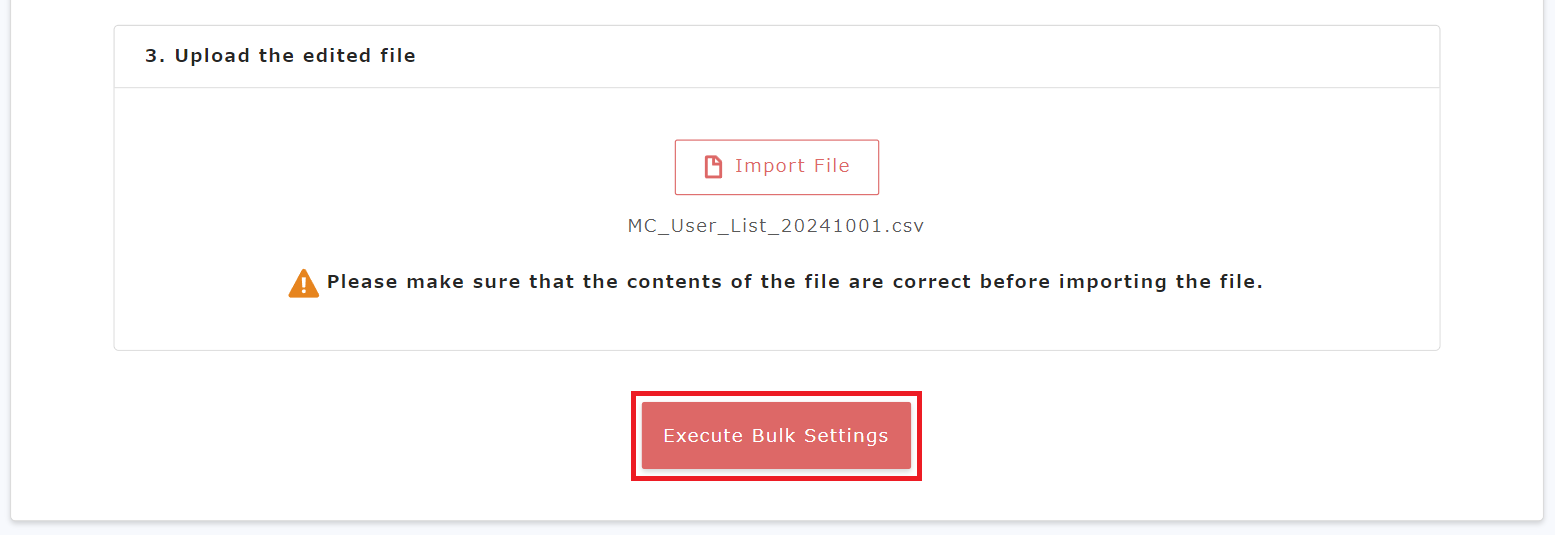Click the "Bulk Settings" text on the button

816,436
